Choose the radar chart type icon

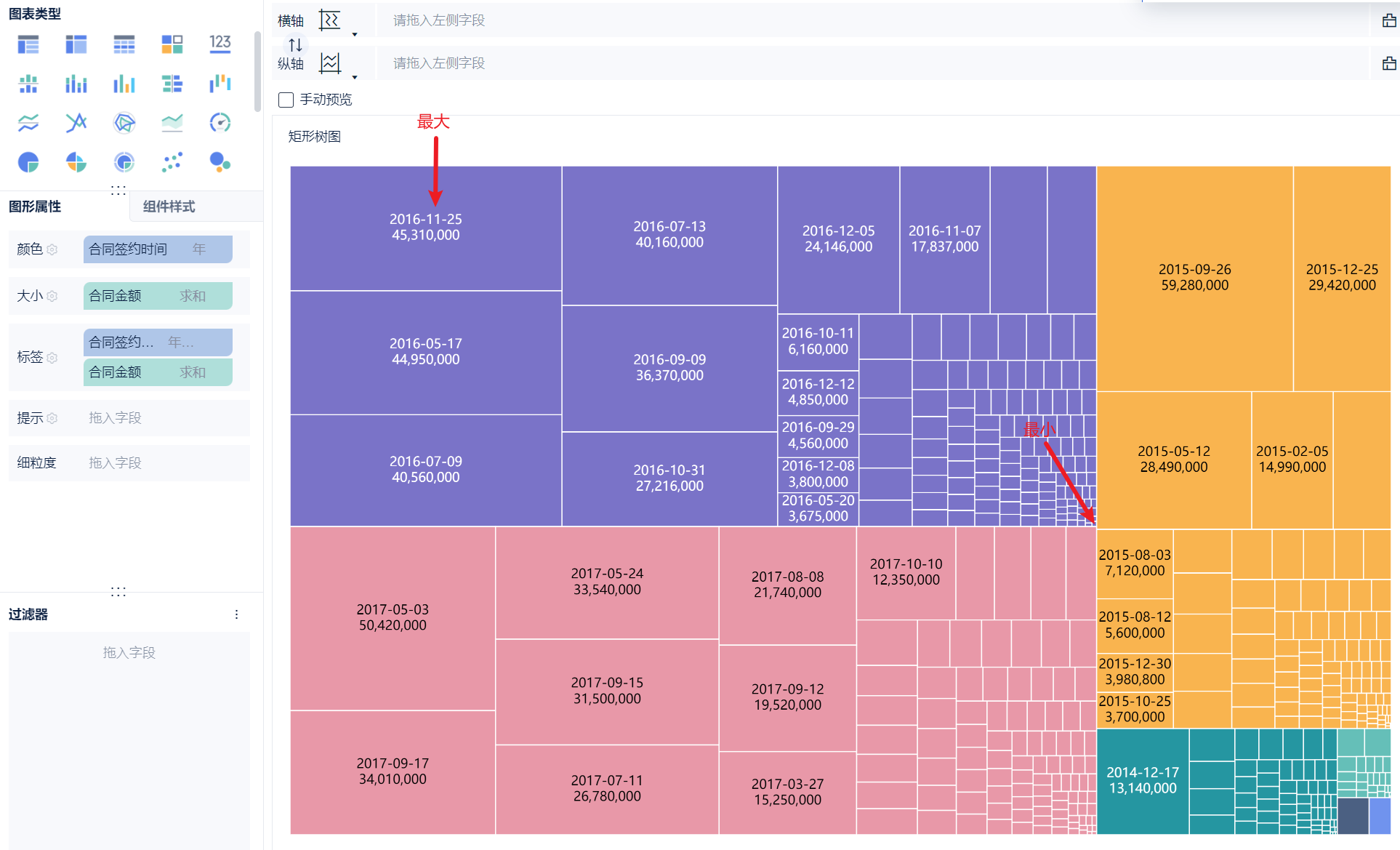coord(124,122)
